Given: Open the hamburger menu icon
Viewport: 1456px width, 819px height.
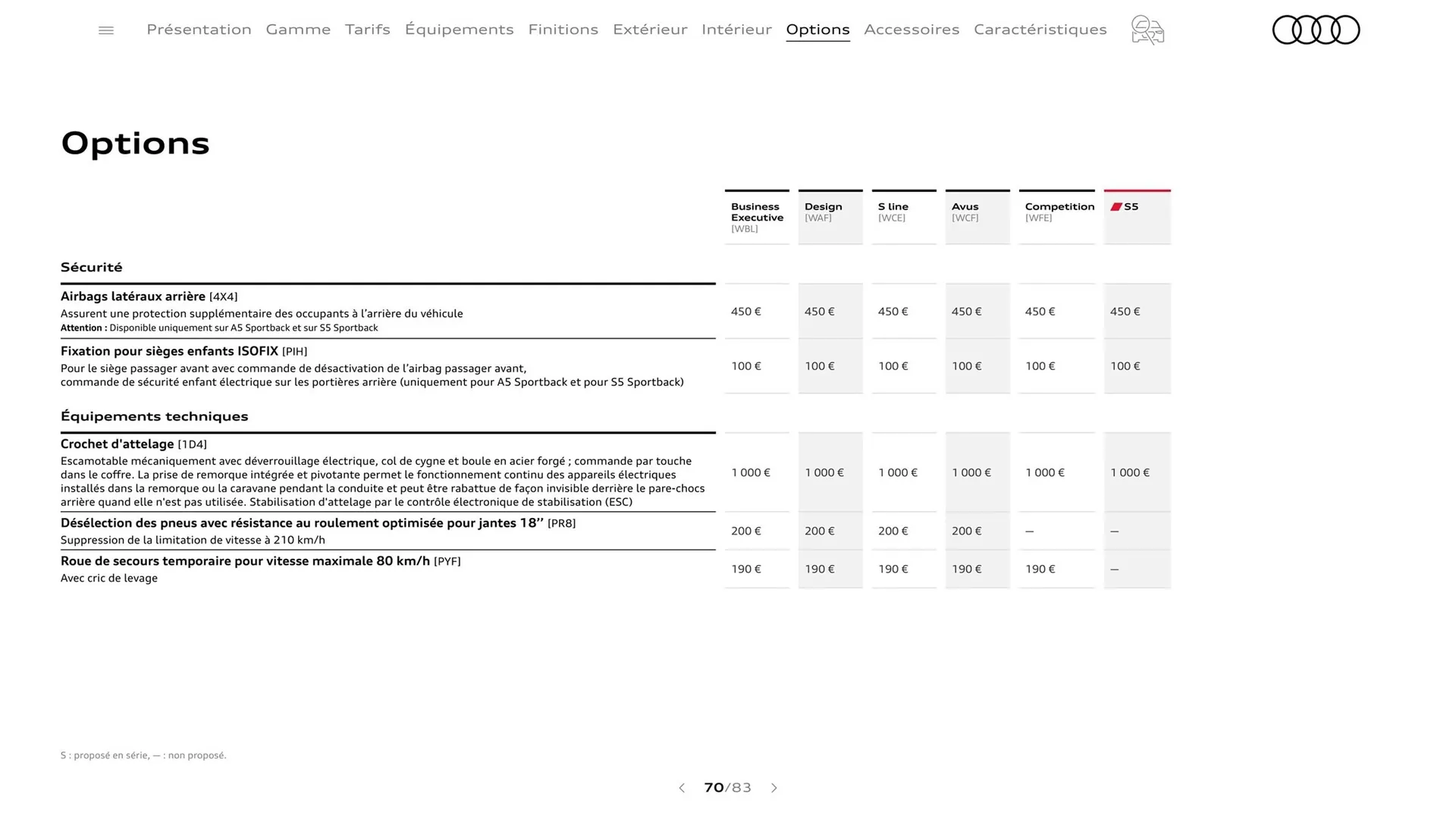Looking at the screenshot, I should [106, 30].
